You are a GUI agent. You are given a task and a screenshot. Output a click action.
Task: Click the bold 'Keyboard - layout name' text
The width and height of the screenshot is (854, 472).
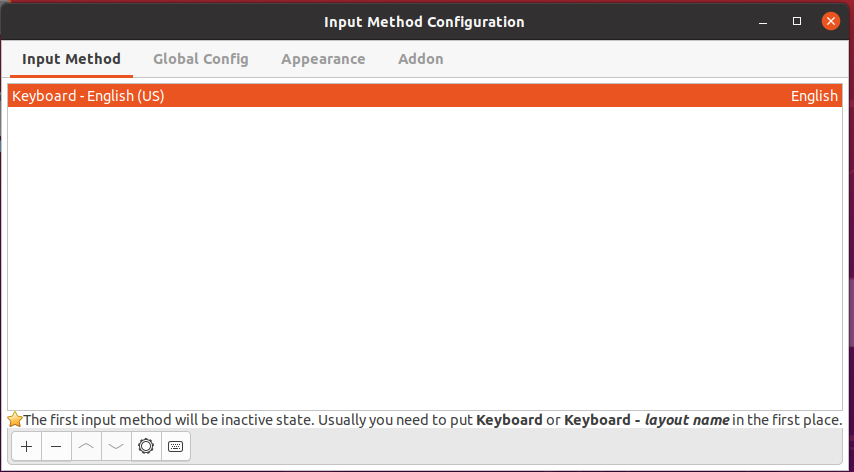coord(646,420)
